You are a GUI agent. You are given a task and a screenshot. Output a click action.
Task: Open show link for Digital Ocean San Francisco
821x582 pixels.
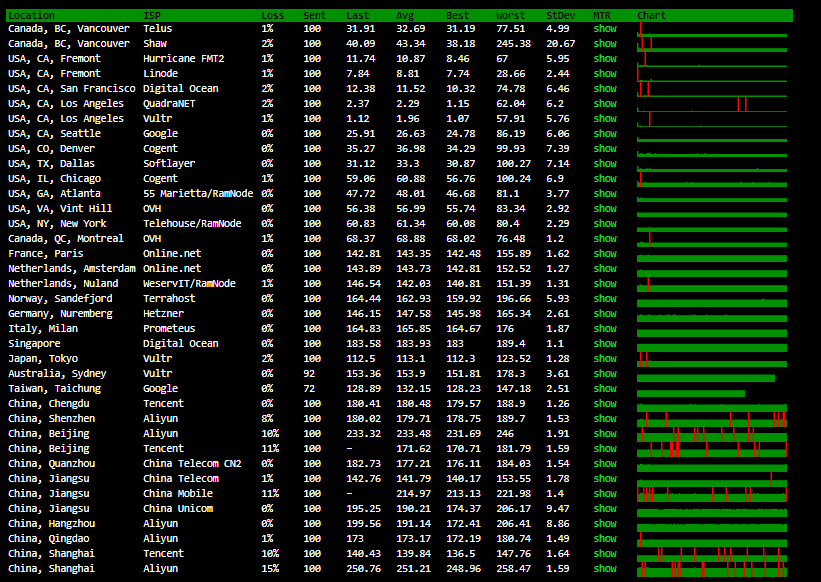tap(605, 88)
